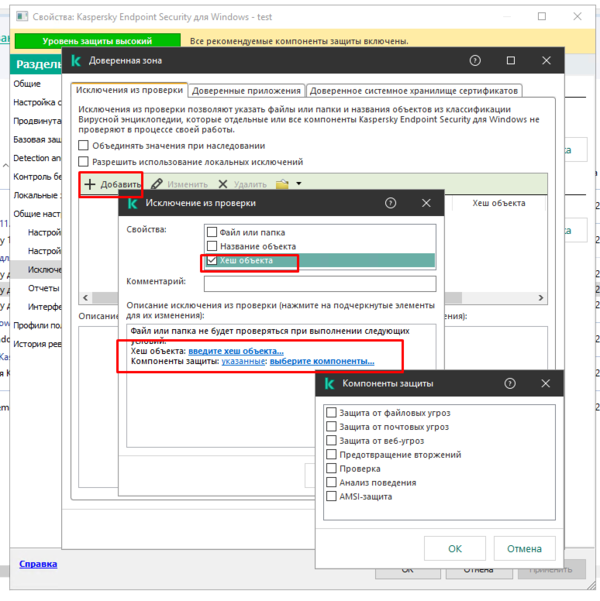The height and width of the screenshot is (601, 600).
Task: Click Kaspersky logo in Компоненты защиты title
Action: click(328, 383)
